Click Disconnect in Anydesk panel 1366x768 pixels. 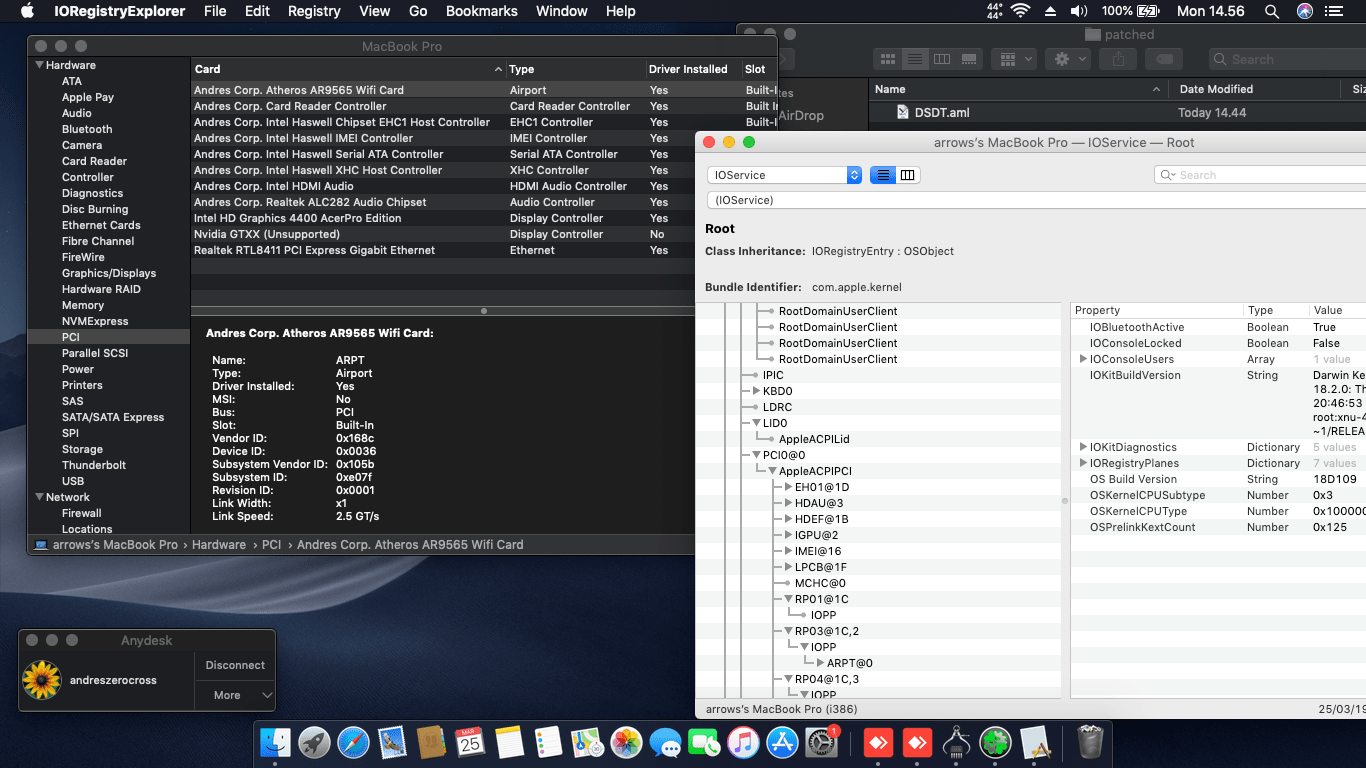tap(235, 665)
